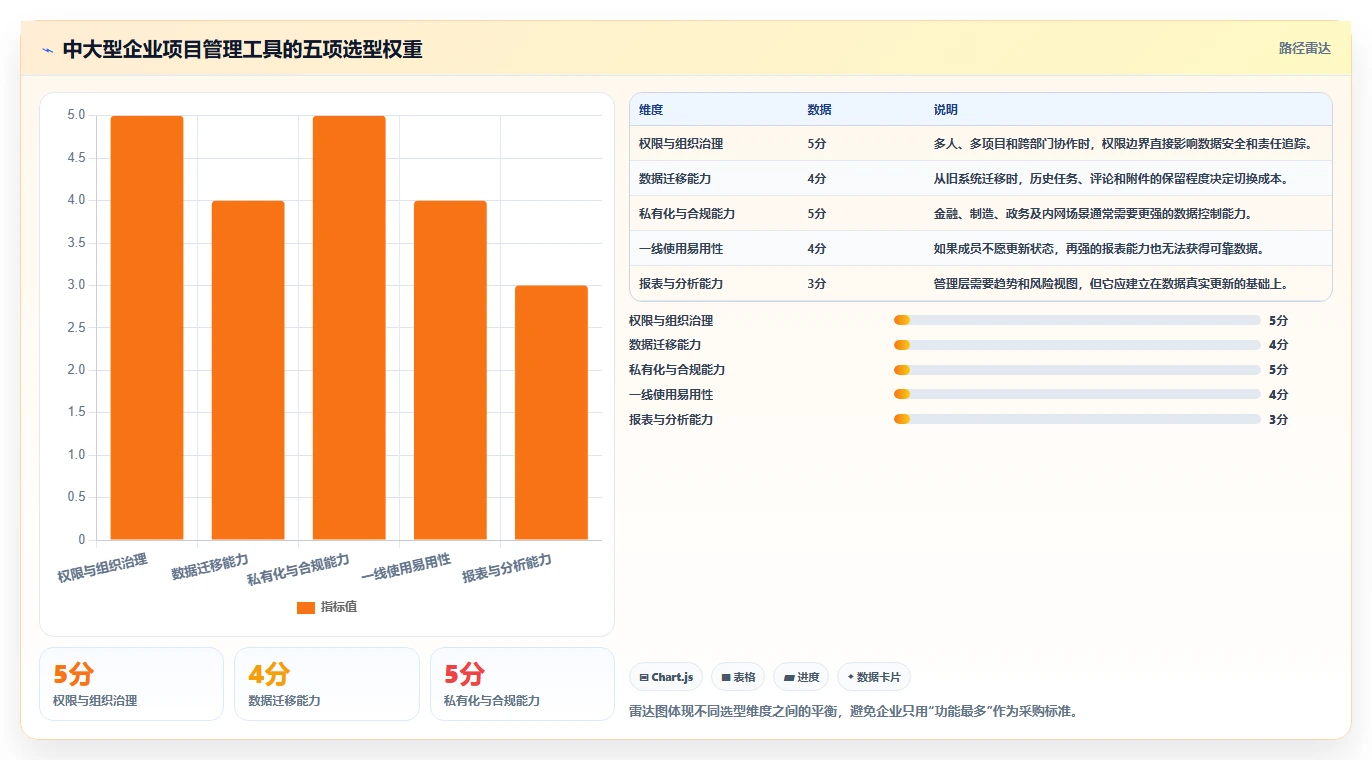Click the 2.5 y-axis tick label
This screenshot has width=1372, height=760.
(76, 328)
